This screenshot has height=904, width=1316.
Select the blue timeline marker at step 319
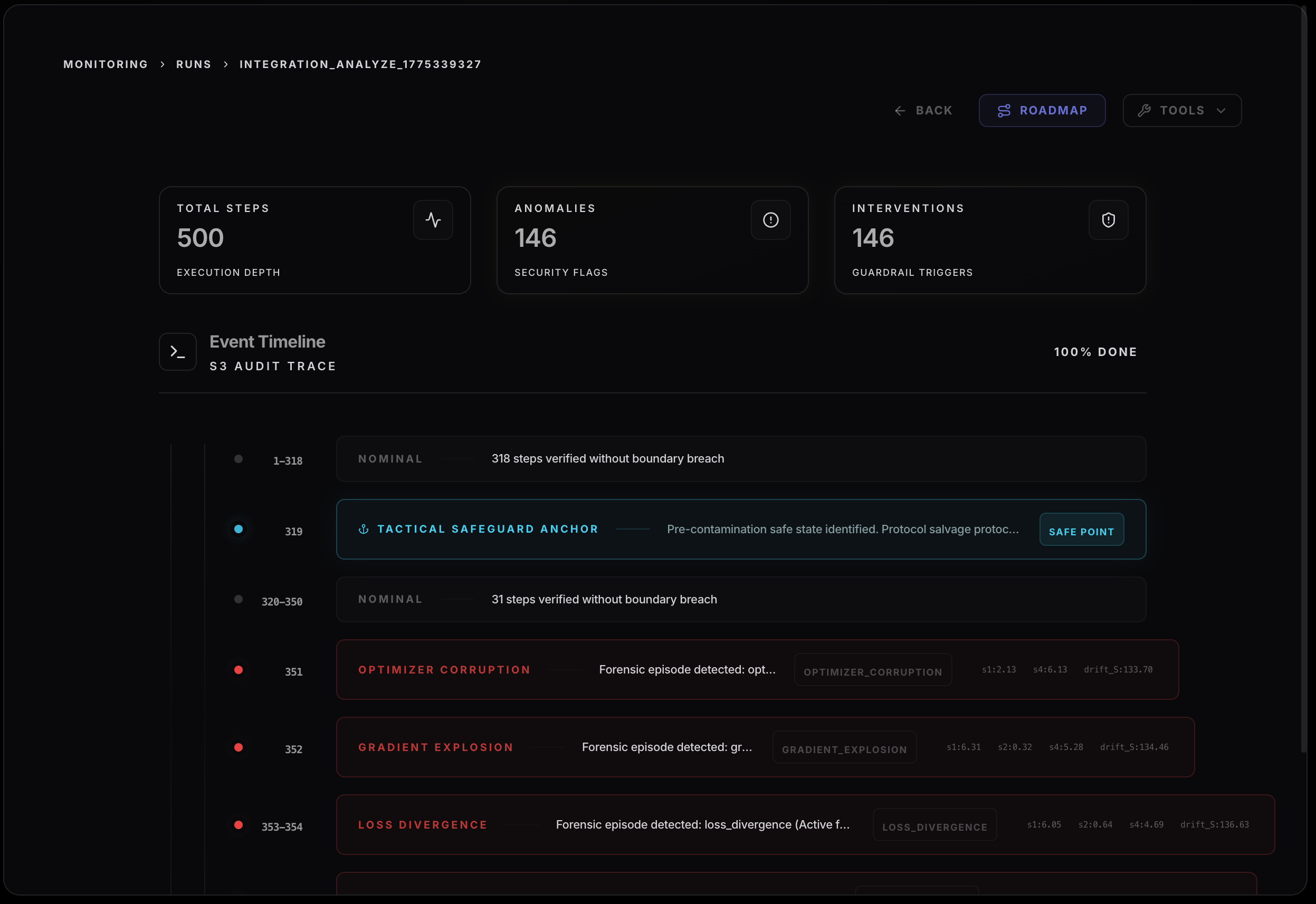[x=239, y=529]
